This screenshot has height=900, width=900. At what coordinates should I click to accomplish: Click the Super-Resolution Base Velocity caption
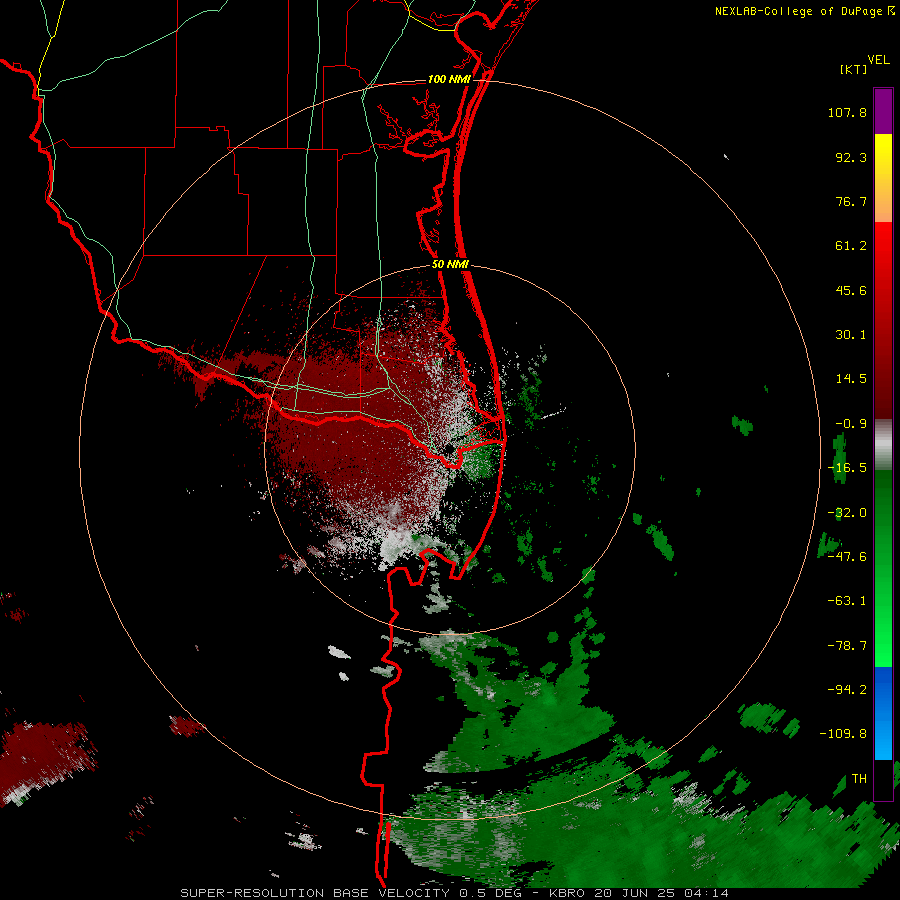455,893
